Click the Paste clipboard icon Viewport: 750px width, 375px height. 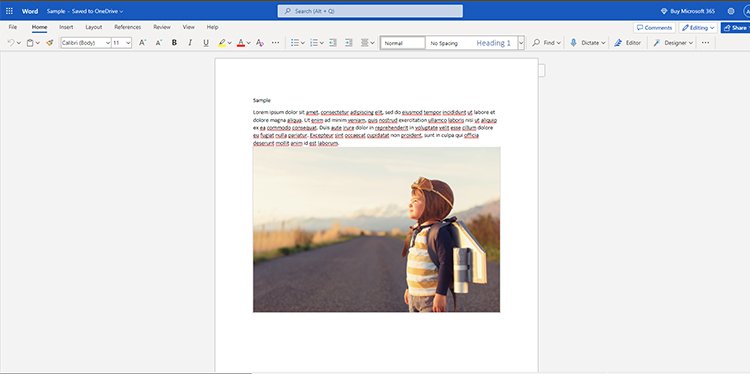(x=30, y=43)
